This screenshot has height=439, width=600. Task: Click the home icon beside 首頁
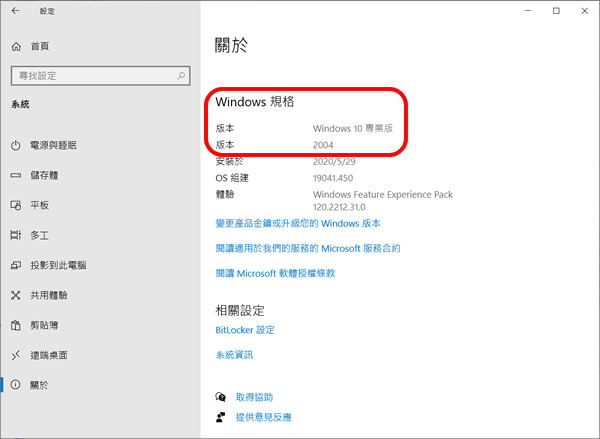tap(16, 47)
